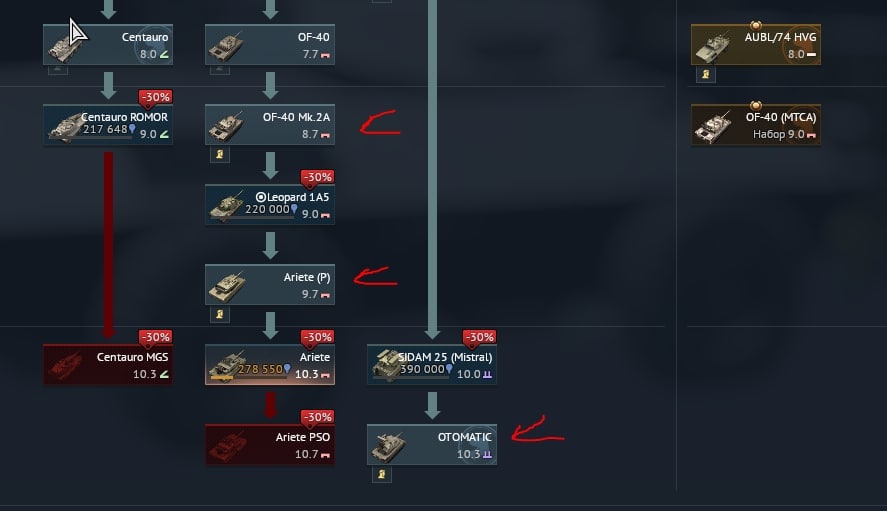Click the gold badge under OF-40 Mk.2A

[220, 154]
